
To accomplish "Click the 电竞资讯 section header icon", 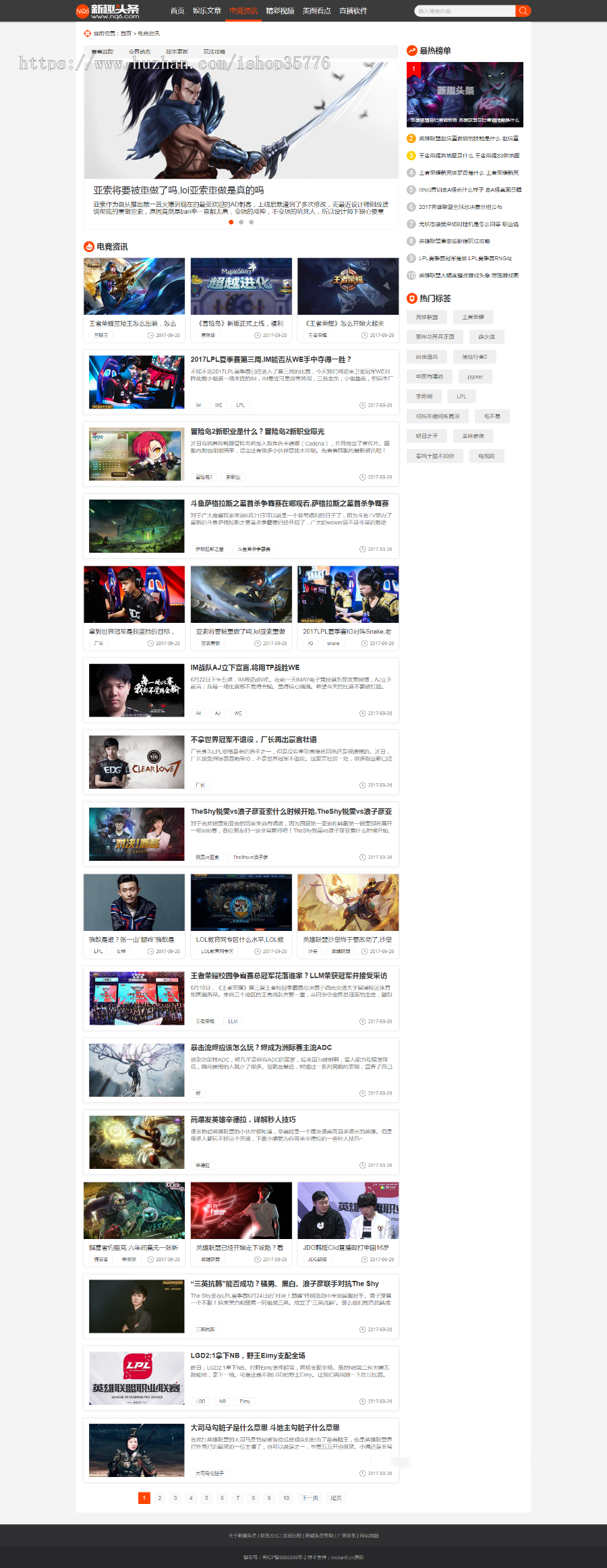I will pyautogui.click(x=88, y=247).
